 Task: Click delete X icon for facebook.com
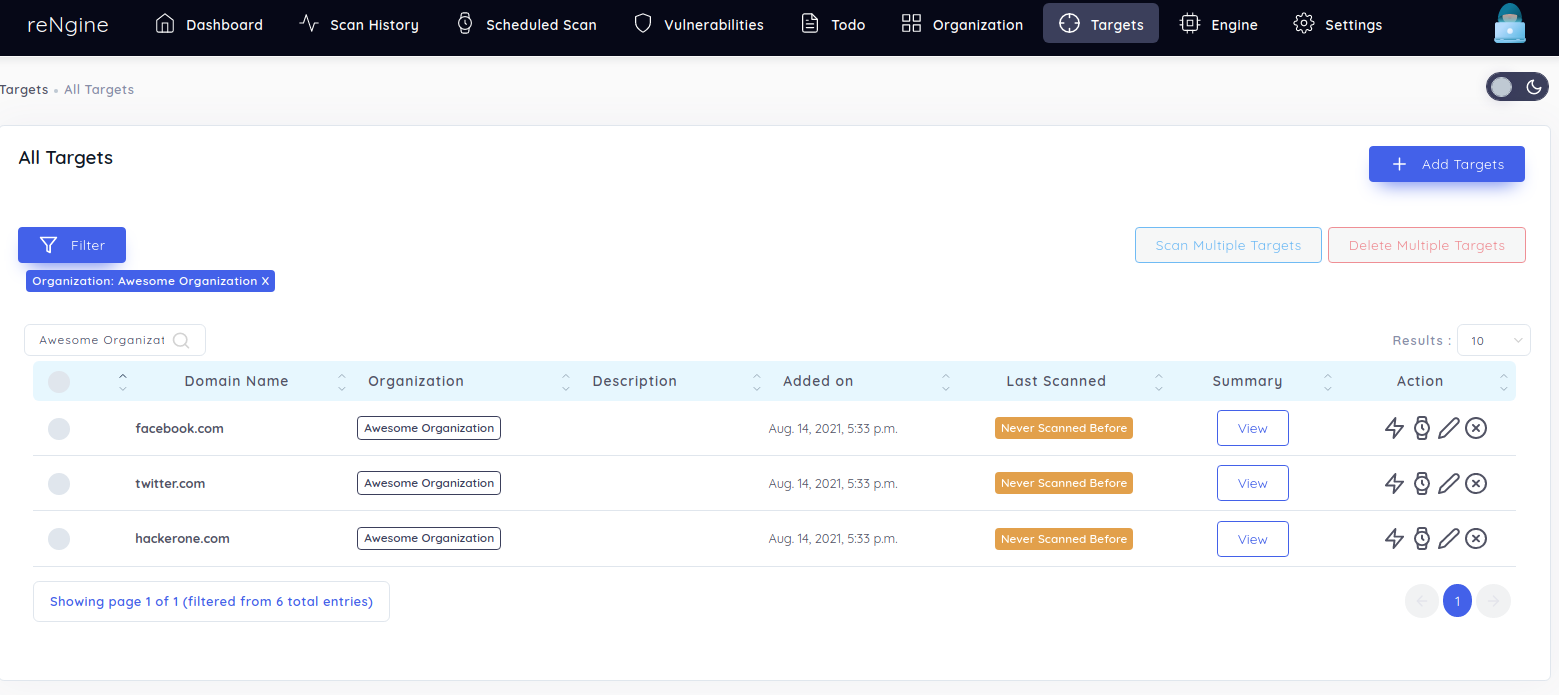click(1476, 429)
